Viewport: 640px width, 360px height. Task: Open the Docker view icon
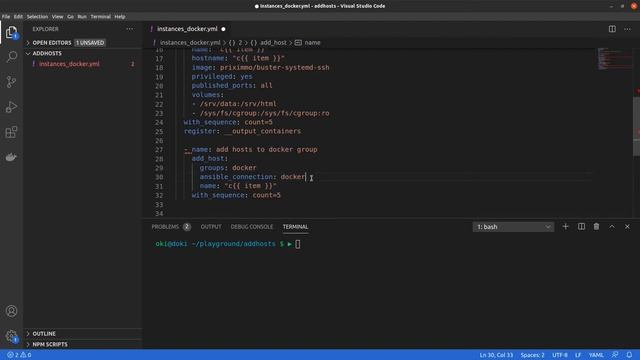coord(11,157)
